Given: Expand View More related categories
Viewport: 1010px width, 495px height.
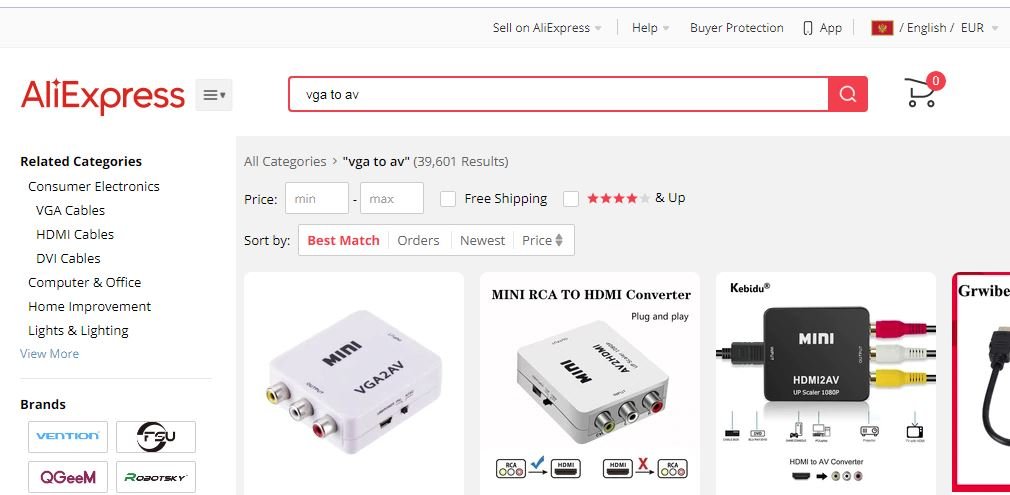Looking at the screenshot, I should click(49, 354).
